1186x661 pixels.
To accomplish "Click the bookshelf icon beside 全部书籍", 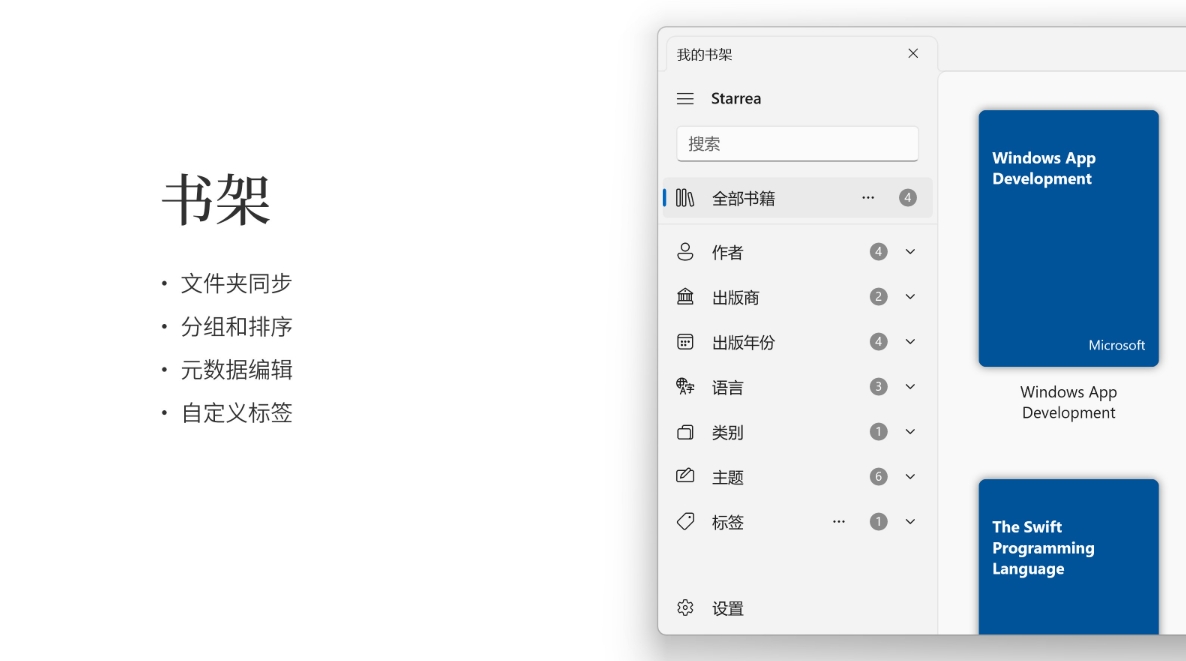I will (685, 197).
